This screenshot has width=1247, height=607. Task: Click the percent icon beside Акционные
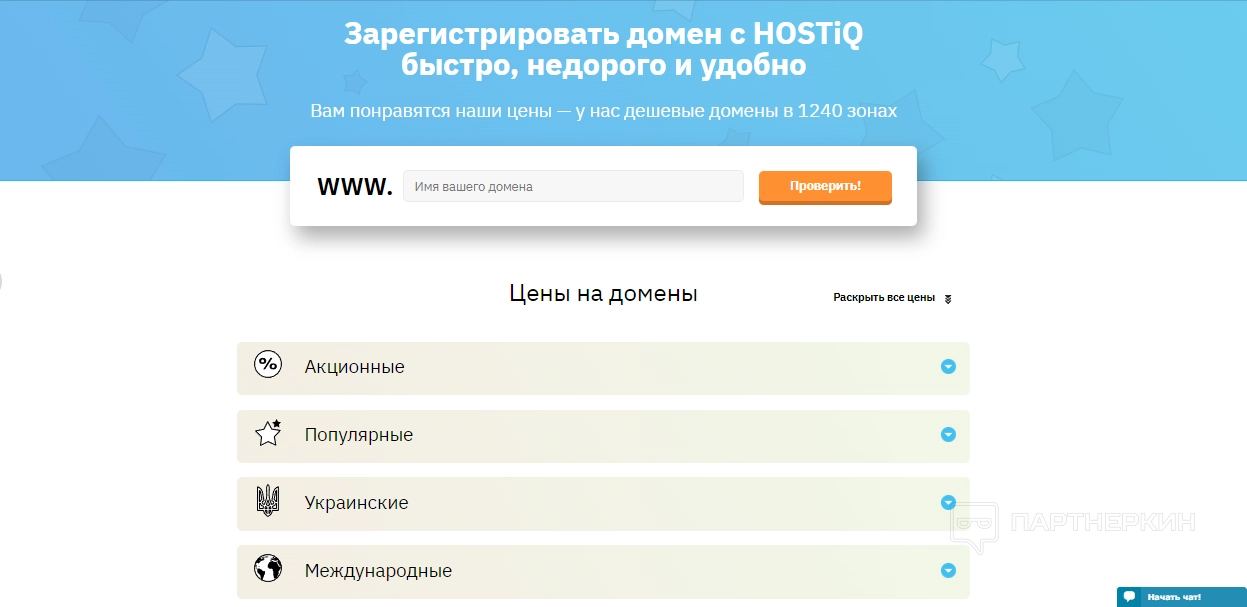268,365
